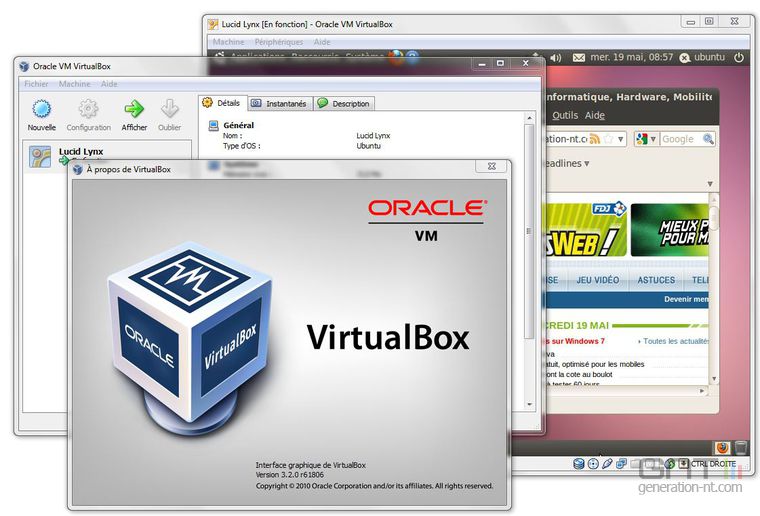This screenshot has width=760, height=516.
Task: Click the Ubuntu OS type value
Action: pos(368,146)
